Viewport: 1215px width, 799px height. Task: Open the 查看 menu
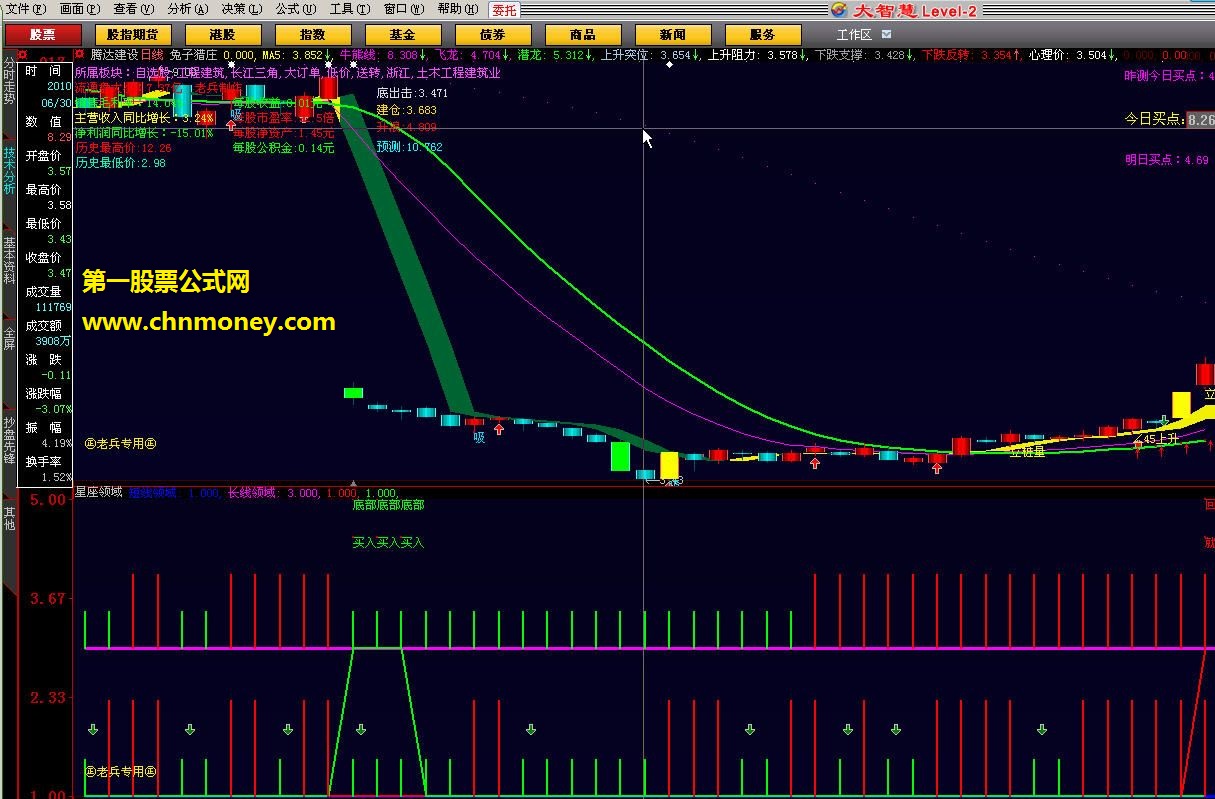point(134,9)
